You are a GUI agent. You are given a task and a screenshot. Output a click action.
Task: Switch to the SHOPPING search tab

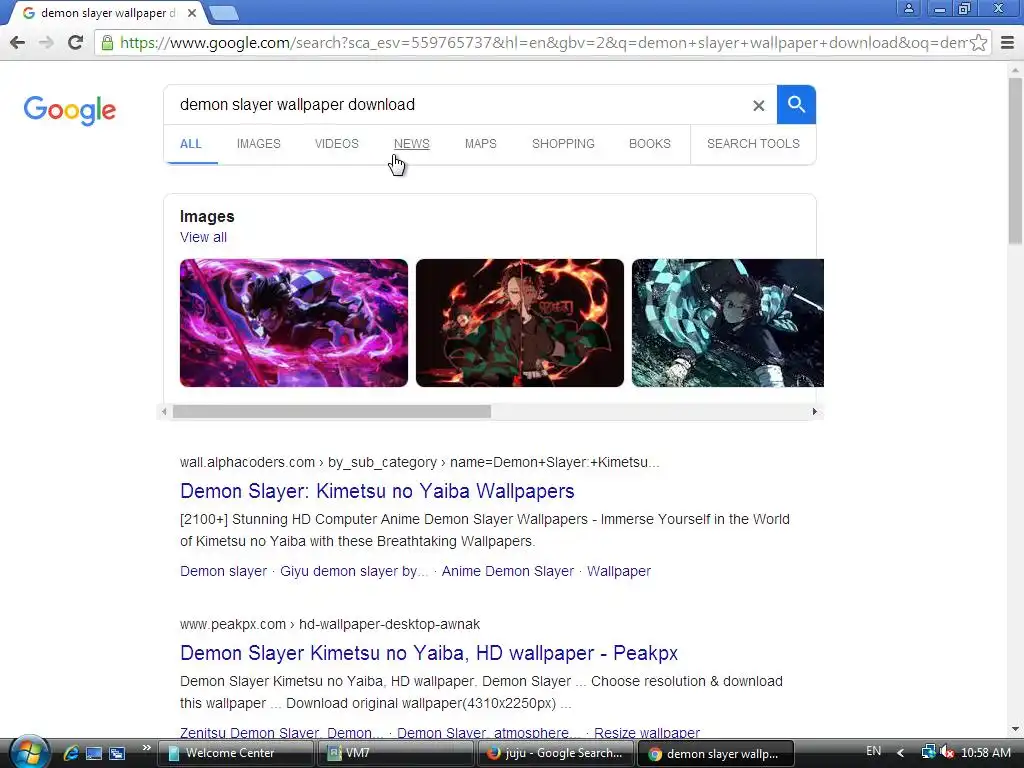point(563,144)
